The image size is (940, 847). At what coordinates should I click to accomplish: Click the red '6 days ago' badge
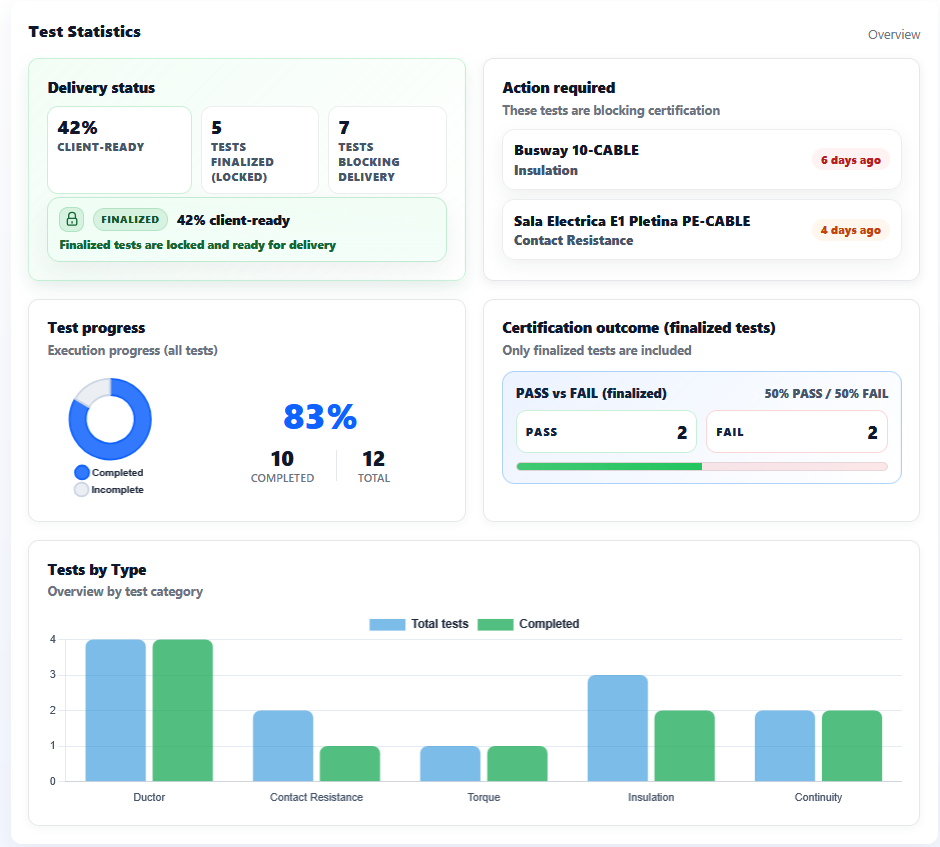click(850, 159)
